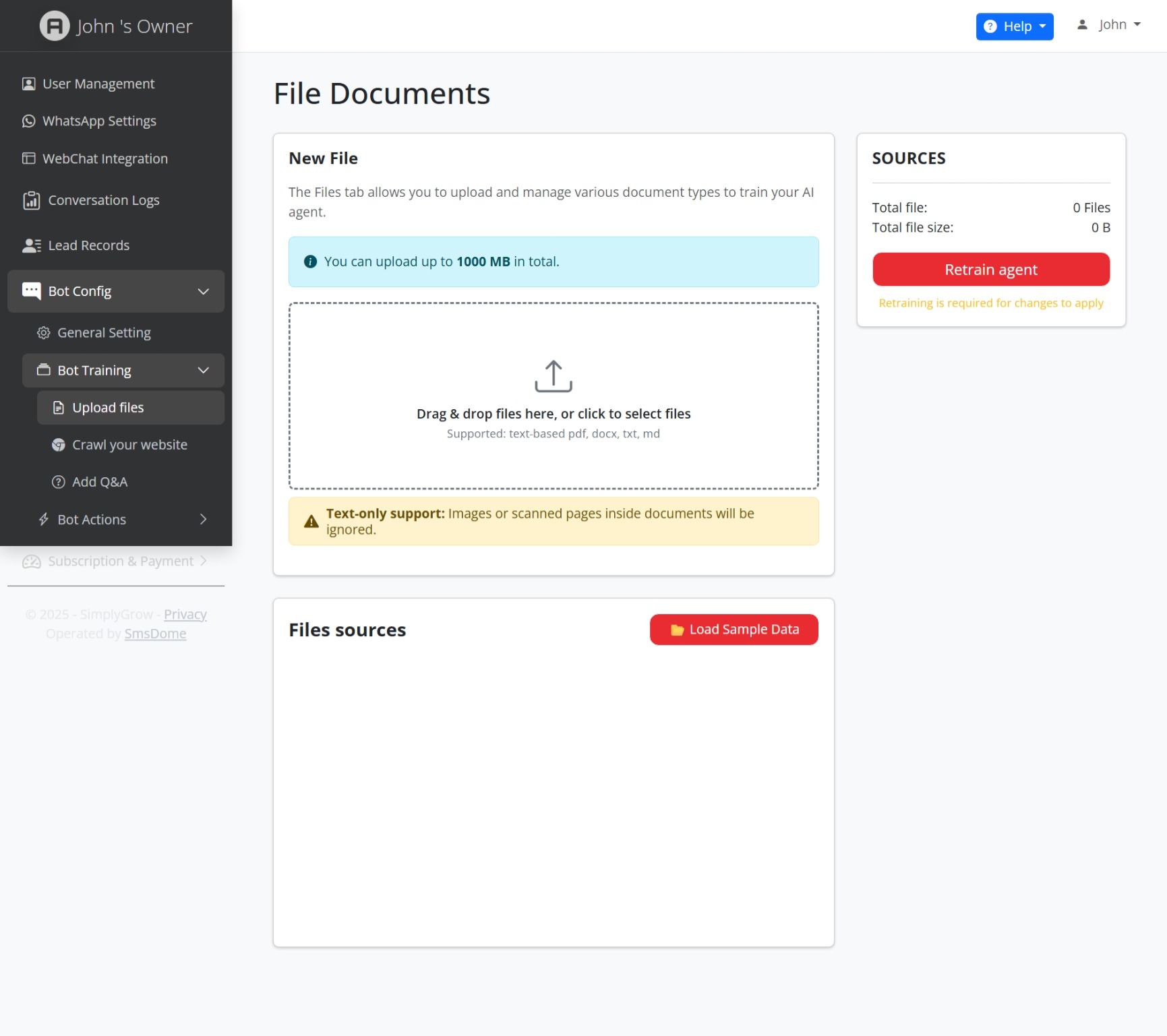The height and width of the screenshot is (1036, 1167).
Task: Click the Lead Records people icon
Action: (x=31, y=245)
